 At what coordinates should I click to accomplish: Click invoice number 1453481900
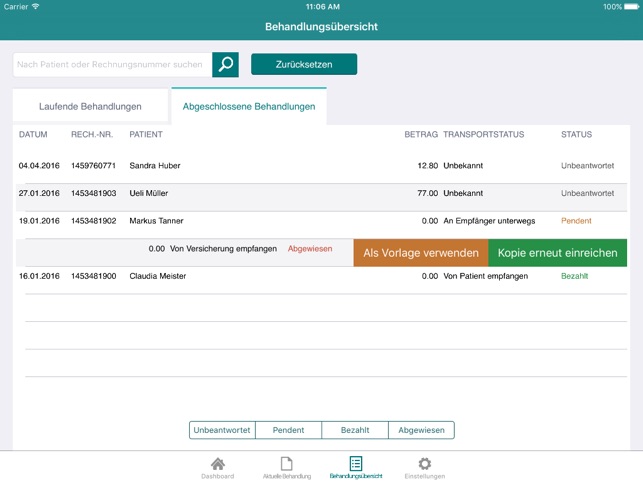[93, 276]
